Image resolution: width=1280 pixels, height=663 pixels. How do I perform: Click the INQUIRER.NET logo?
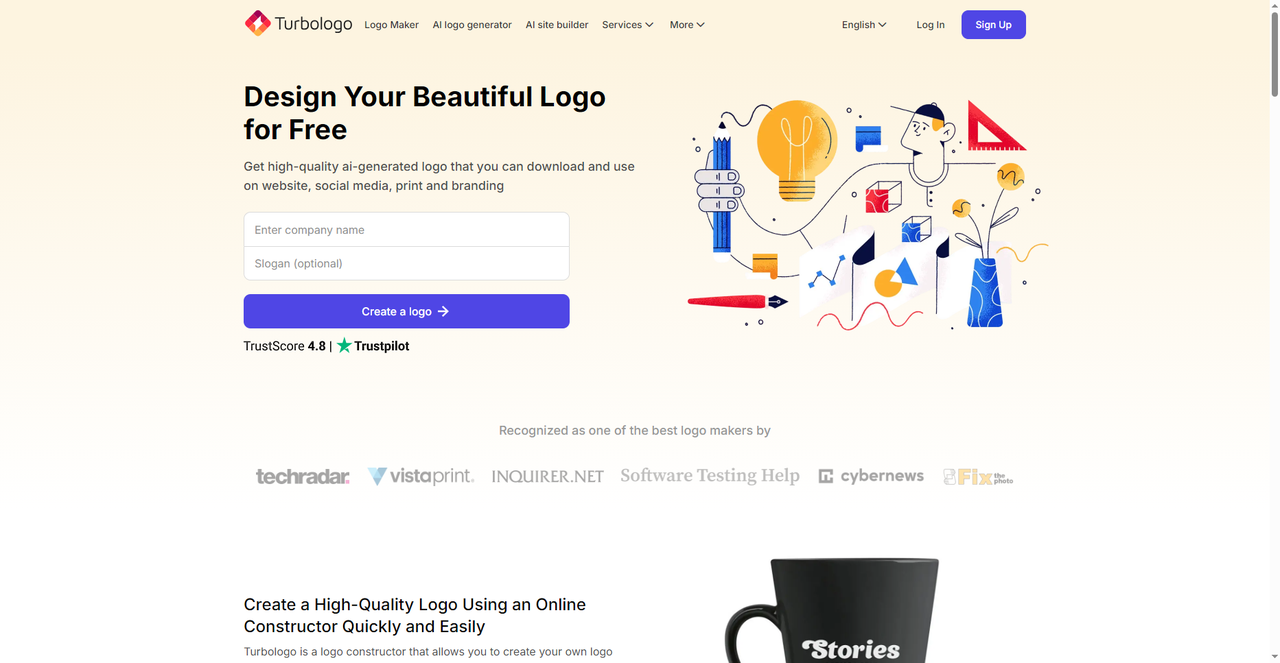[547, 477]
